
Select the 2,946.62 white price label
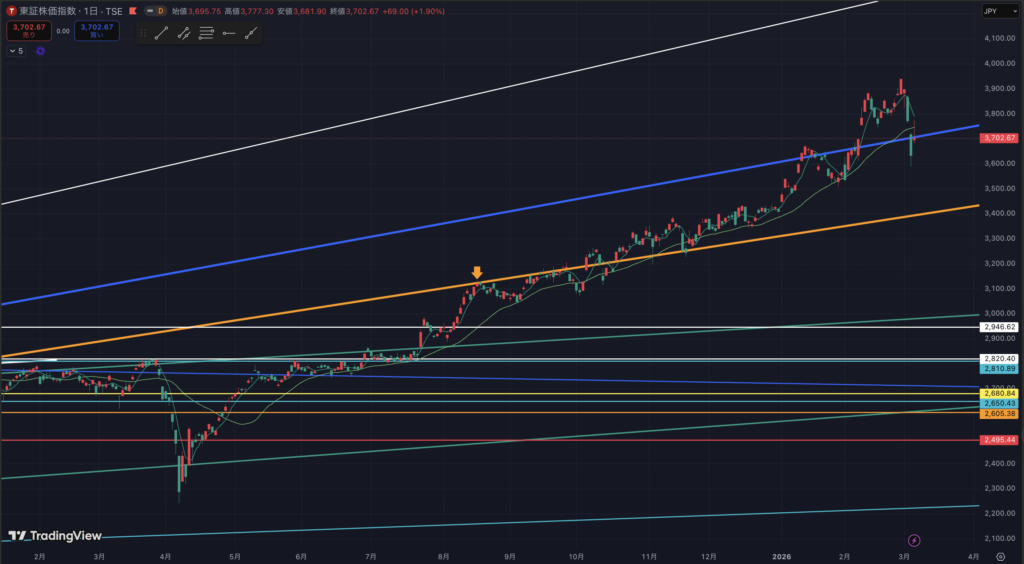coord(1000,327)
